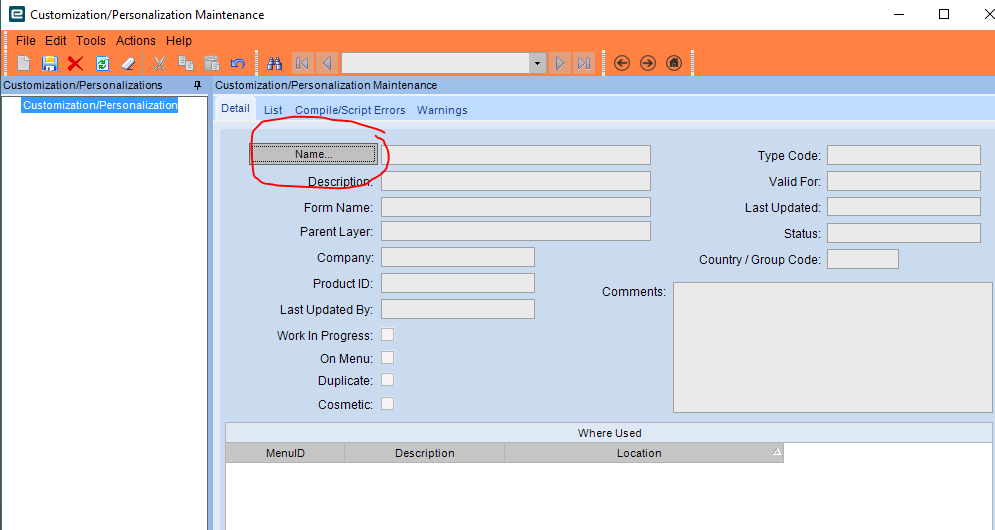Image resolution: width=995 pixels, height=530 pixels.
Task: Click the Clear eraser icon
Action: [128, 63]
